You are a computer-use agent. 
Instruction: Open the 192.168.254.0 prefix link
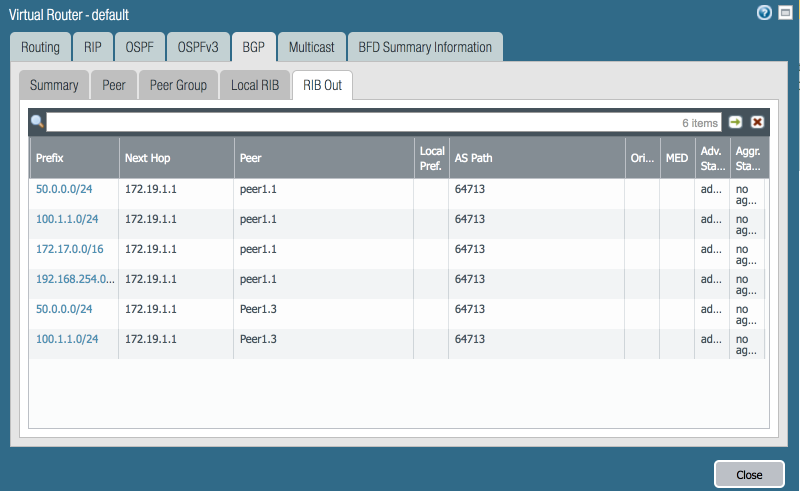(75, 279)
